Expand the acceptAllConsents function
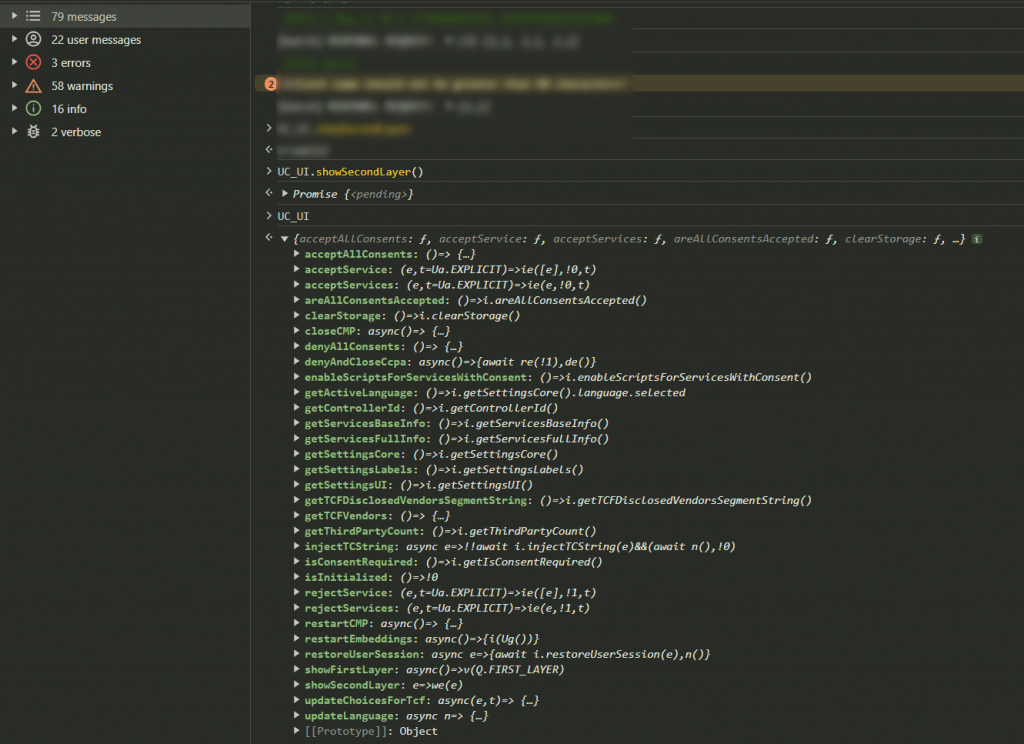Image resolution: width=1024 pixels, height=744 pixels. tap(296, 255)
